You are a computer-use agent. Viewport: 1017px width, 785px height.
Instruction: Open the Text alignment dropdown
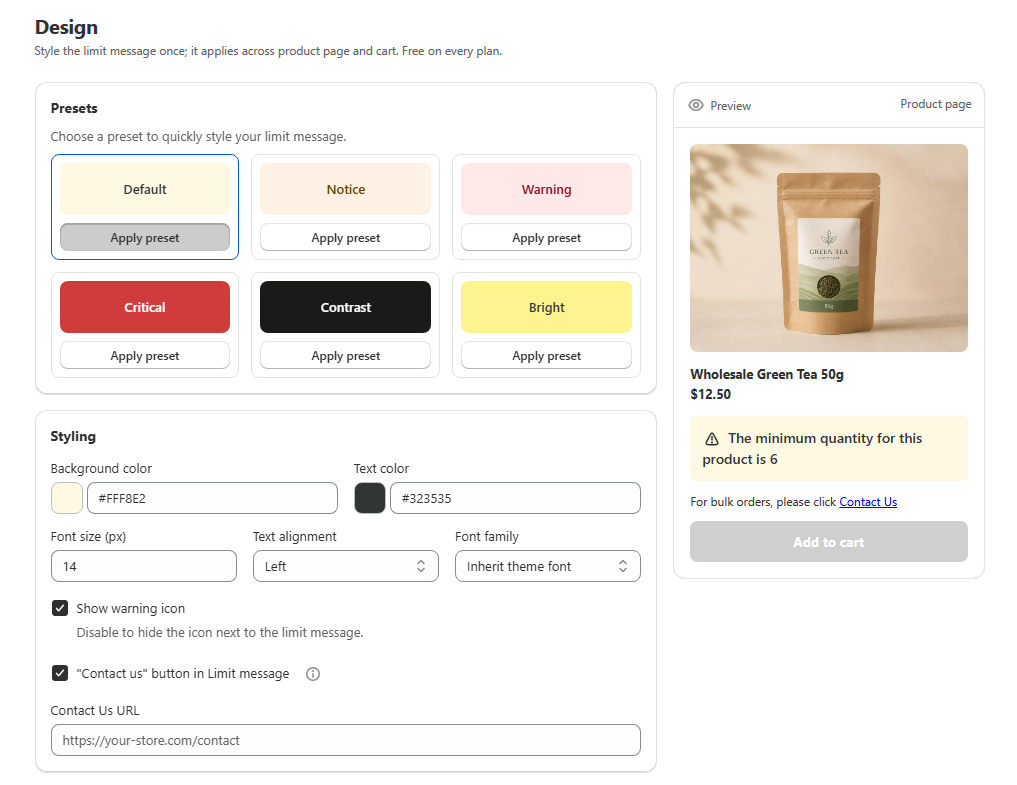[346, 566]
